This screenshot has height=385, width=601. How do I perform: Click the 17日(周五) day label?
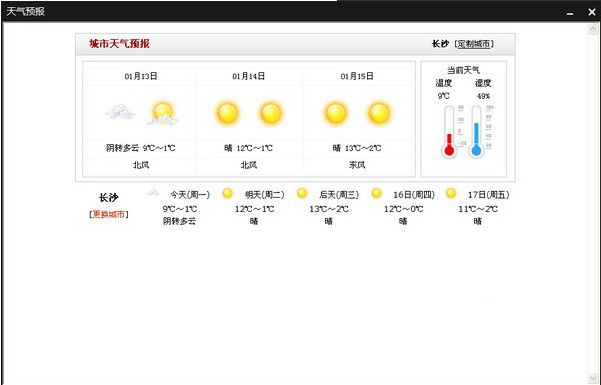coord(489,195)
